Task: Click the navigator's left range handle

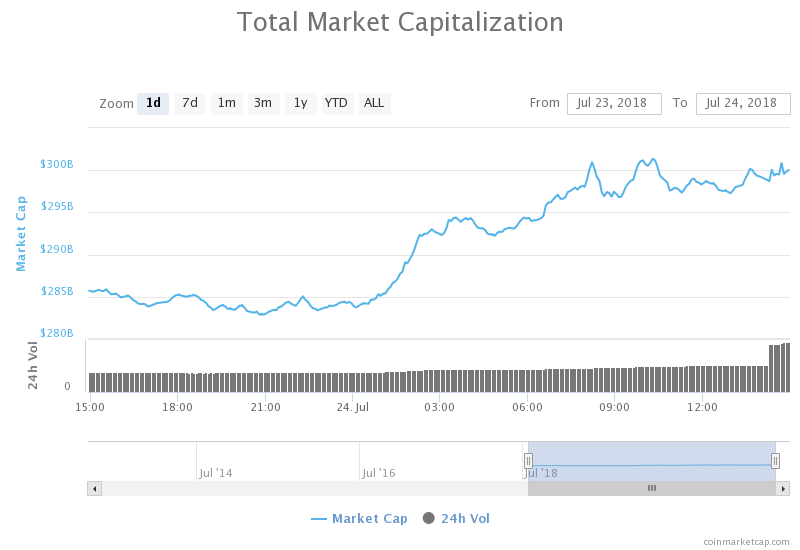Action: [x=528, y=461]
